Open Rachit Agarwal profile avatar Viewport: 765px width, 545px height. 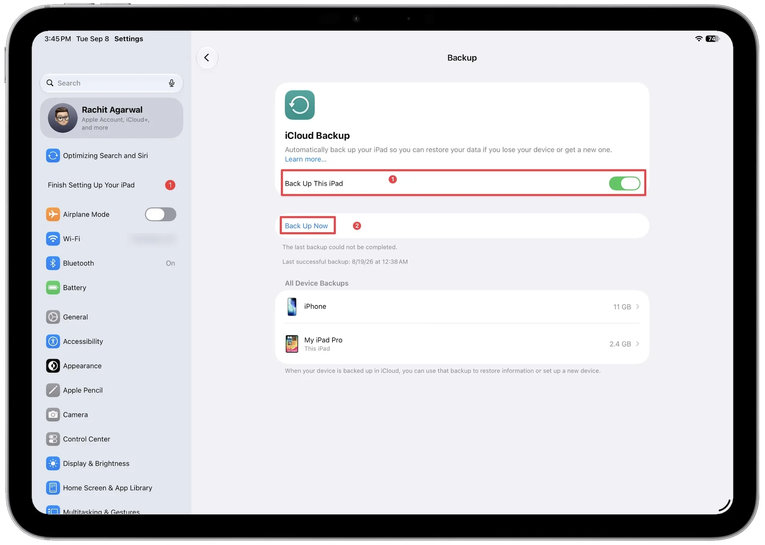[62, 118]
